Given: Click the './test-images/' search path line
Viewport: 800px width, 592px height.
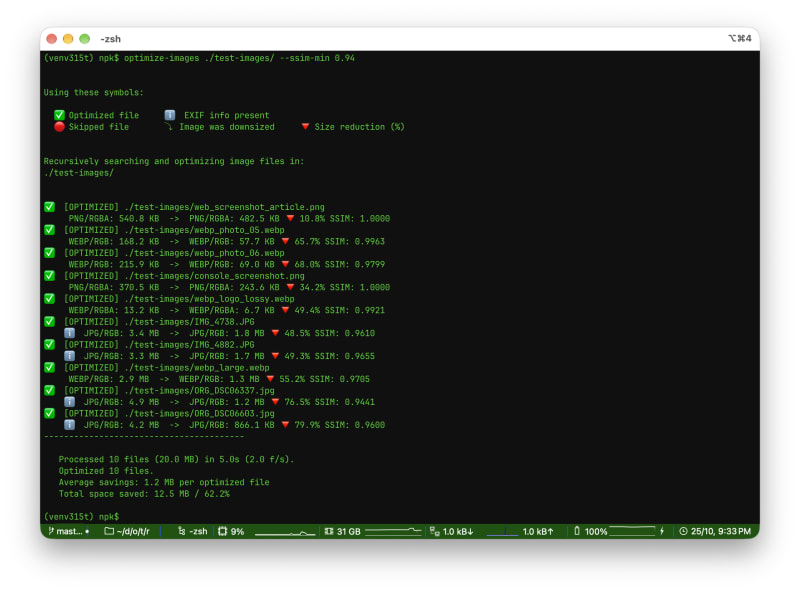Looking at the screenshot, I should [x=79, y=173].
